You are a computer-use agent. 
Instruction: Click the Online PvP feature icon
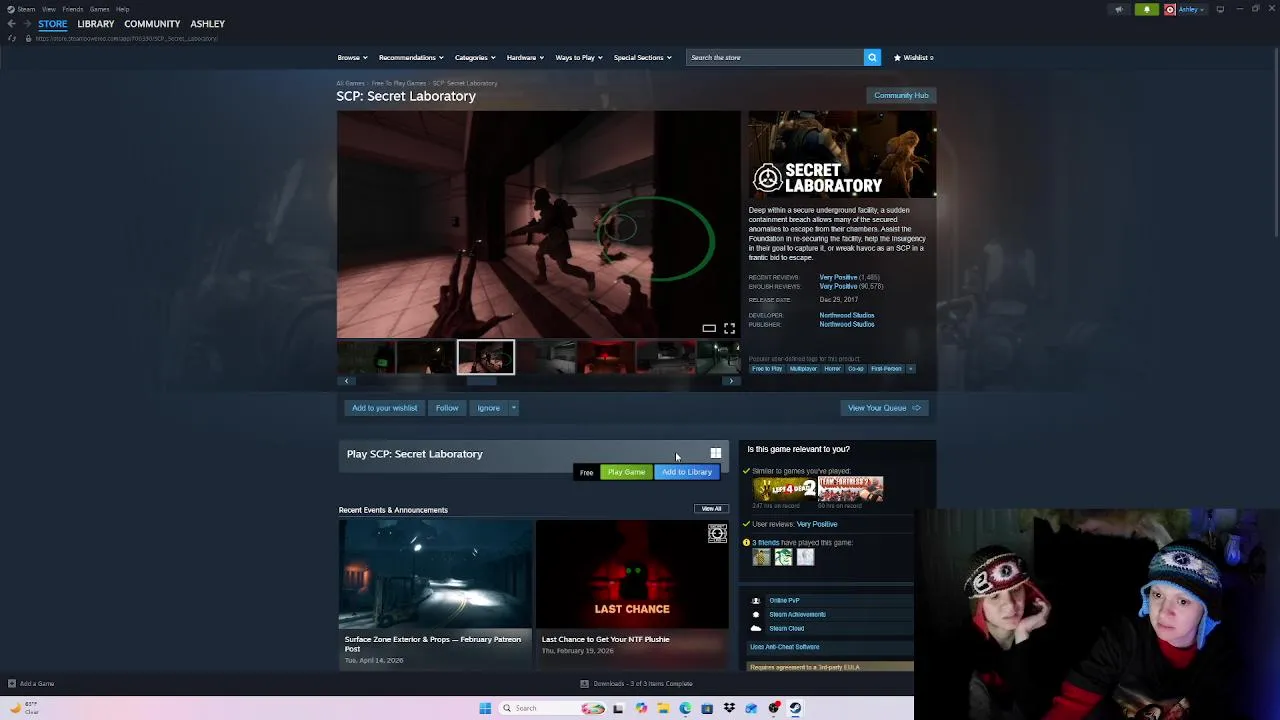click(756, 600)
